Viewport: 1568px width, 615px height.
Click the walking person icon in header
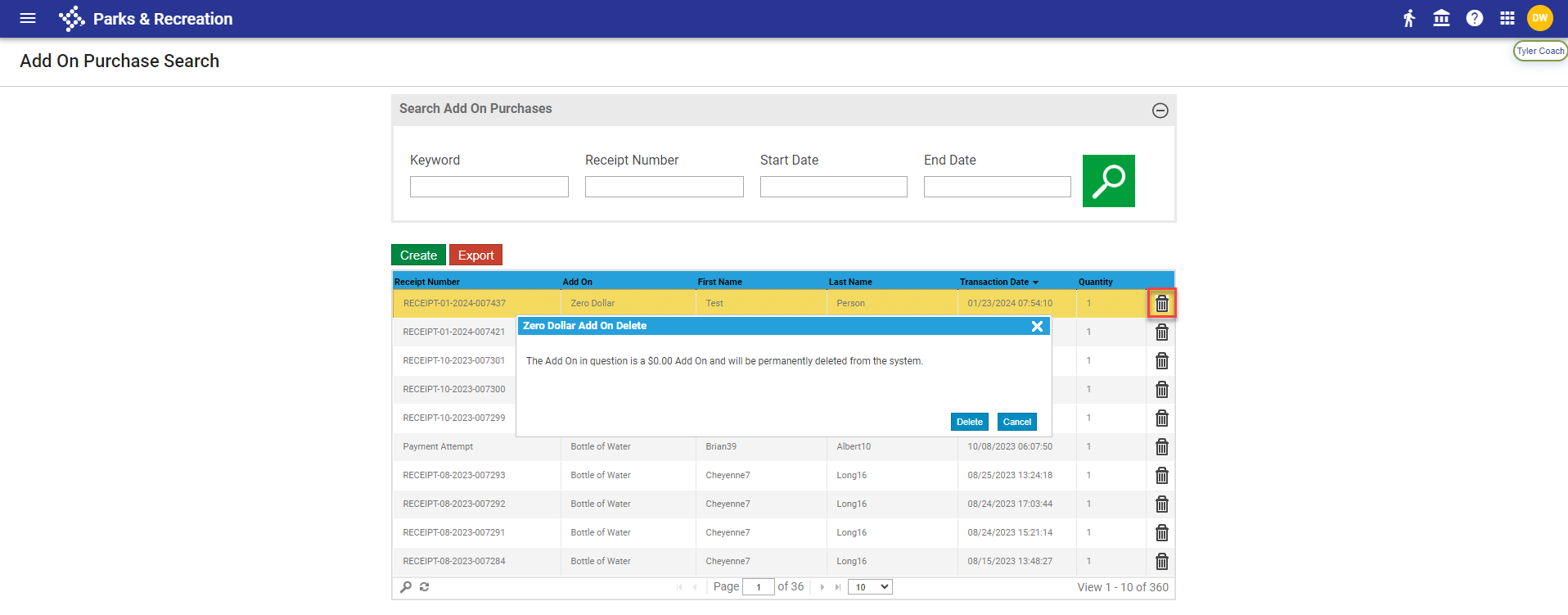coord(1408,18)
